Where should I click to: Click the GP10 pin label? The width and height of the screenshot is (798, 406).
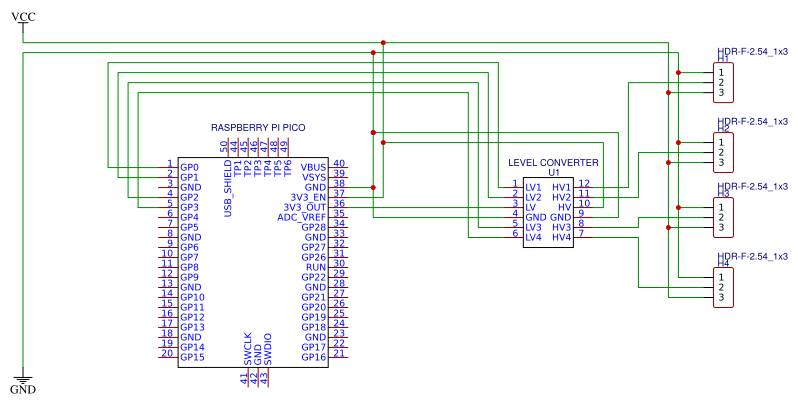[x=192, y=297]
